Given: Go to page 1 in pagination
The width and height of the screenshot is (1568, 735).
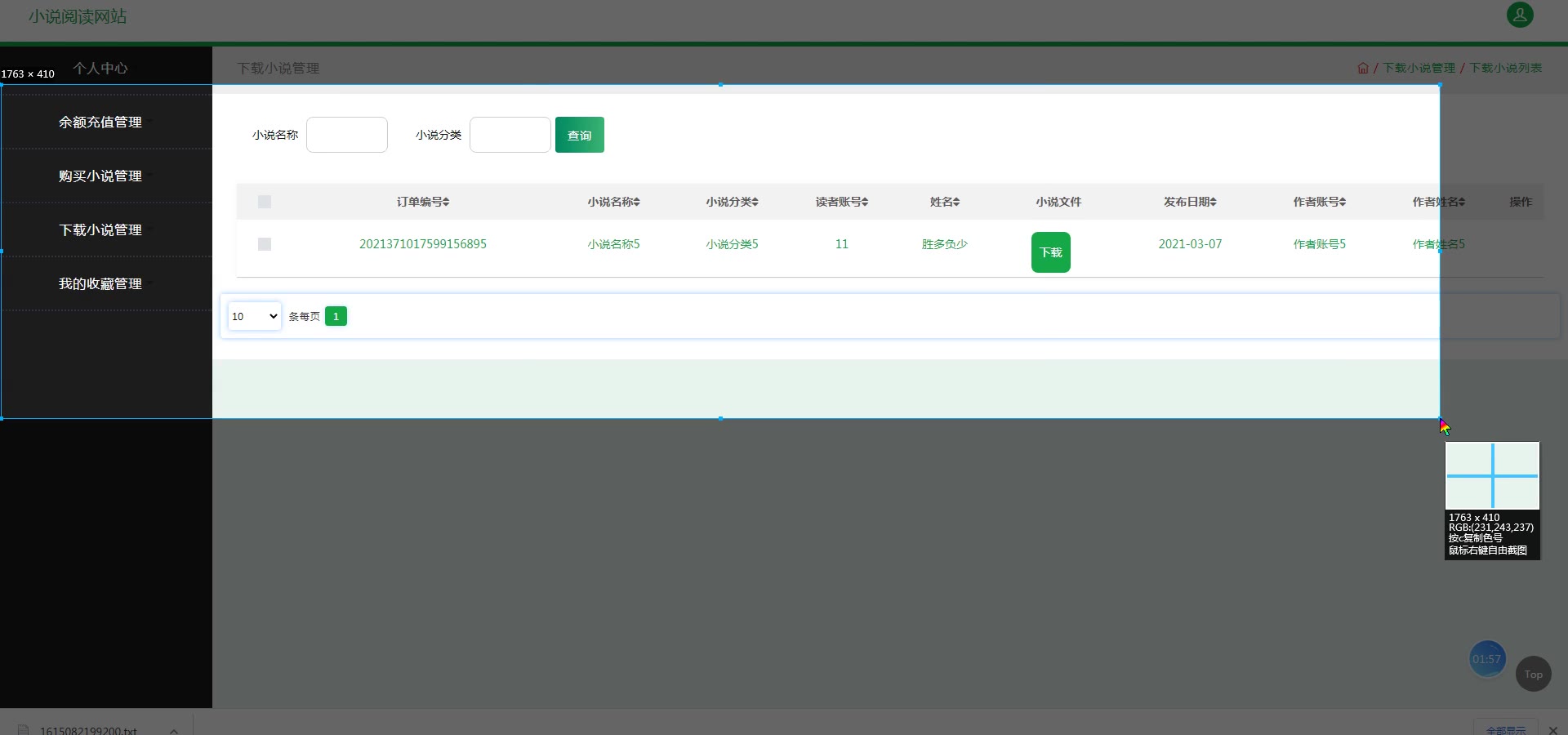Looking at the screenshot, I should pos(336,316).
